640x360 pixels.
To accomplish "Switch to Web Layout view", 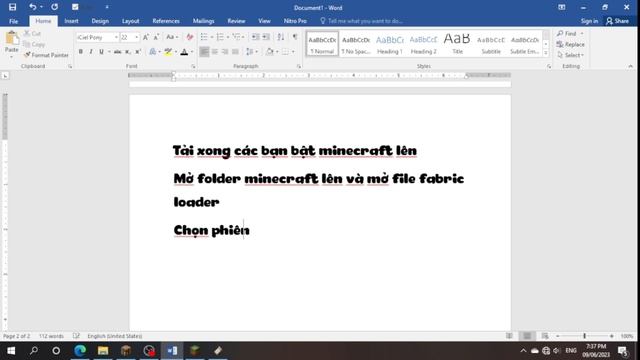I will (545, 336).
